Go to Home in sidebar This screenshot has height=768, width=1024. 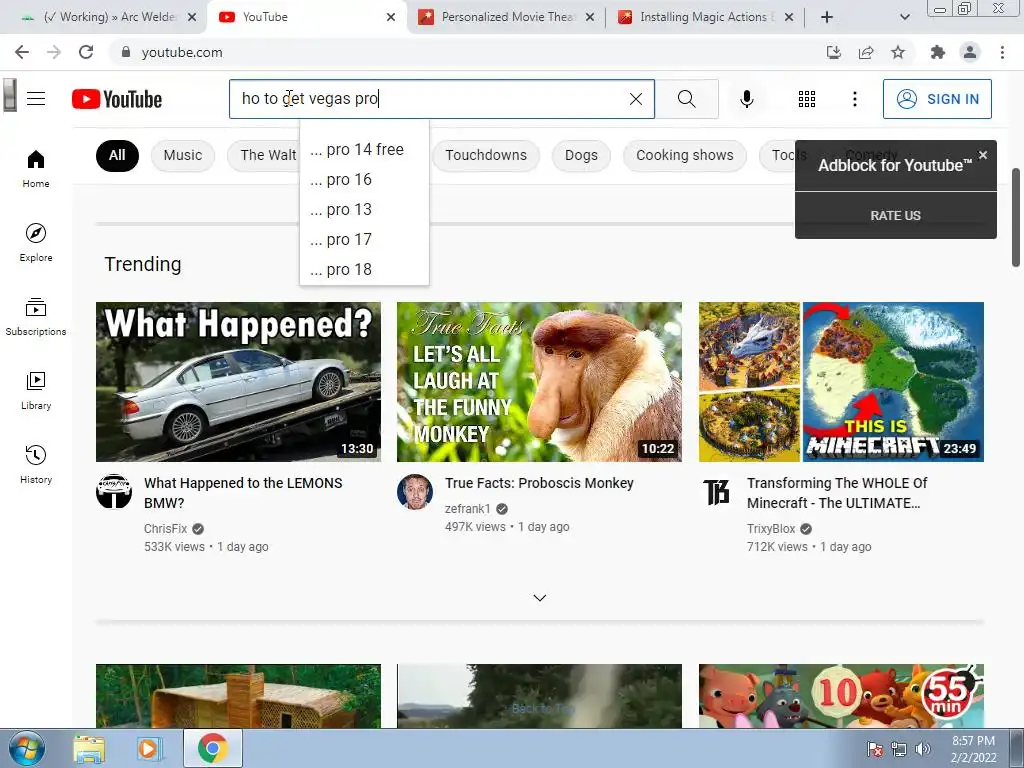(36, 168)
